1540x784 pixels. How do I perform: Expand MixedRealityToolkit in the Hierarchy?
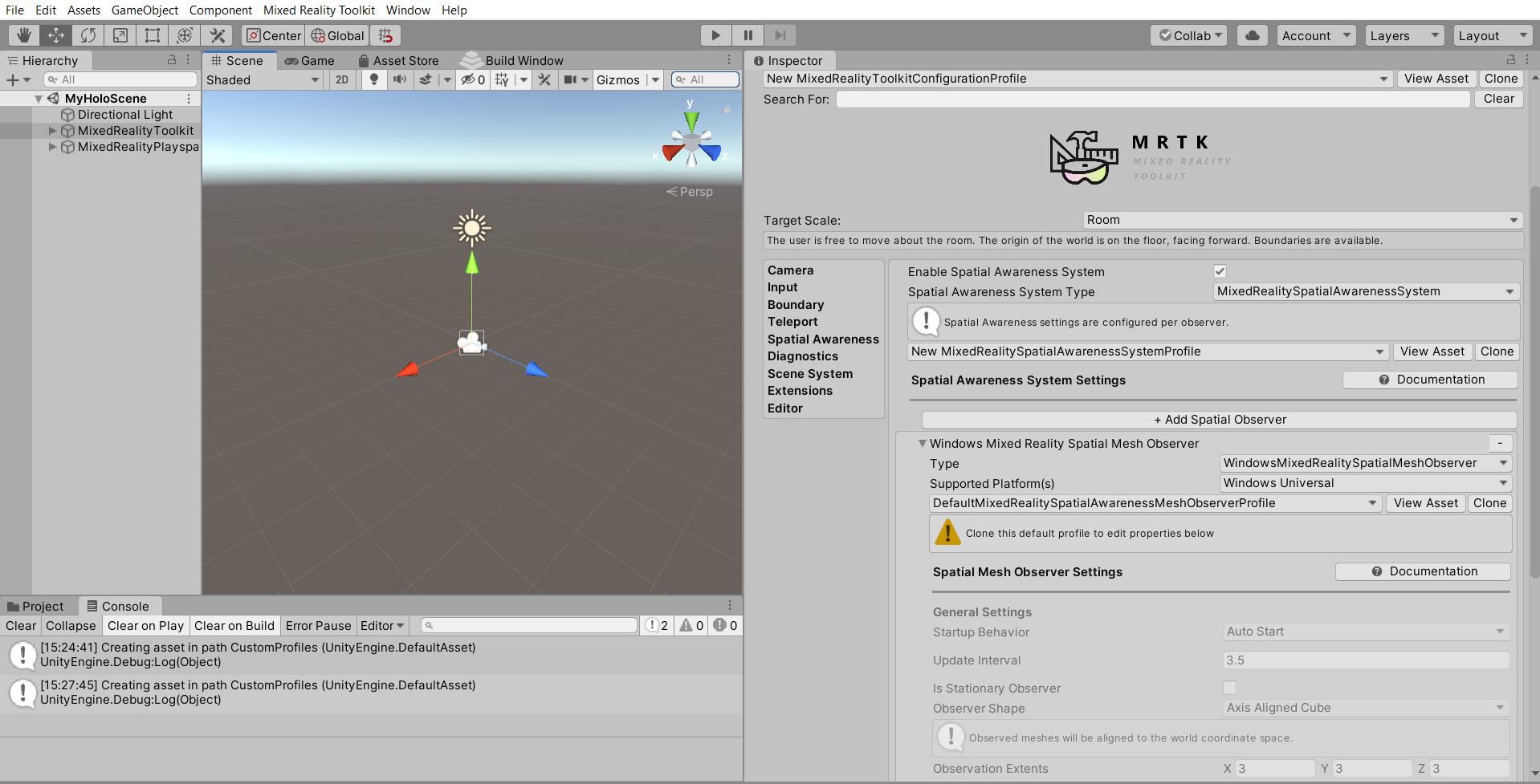[x=51, y=130]
